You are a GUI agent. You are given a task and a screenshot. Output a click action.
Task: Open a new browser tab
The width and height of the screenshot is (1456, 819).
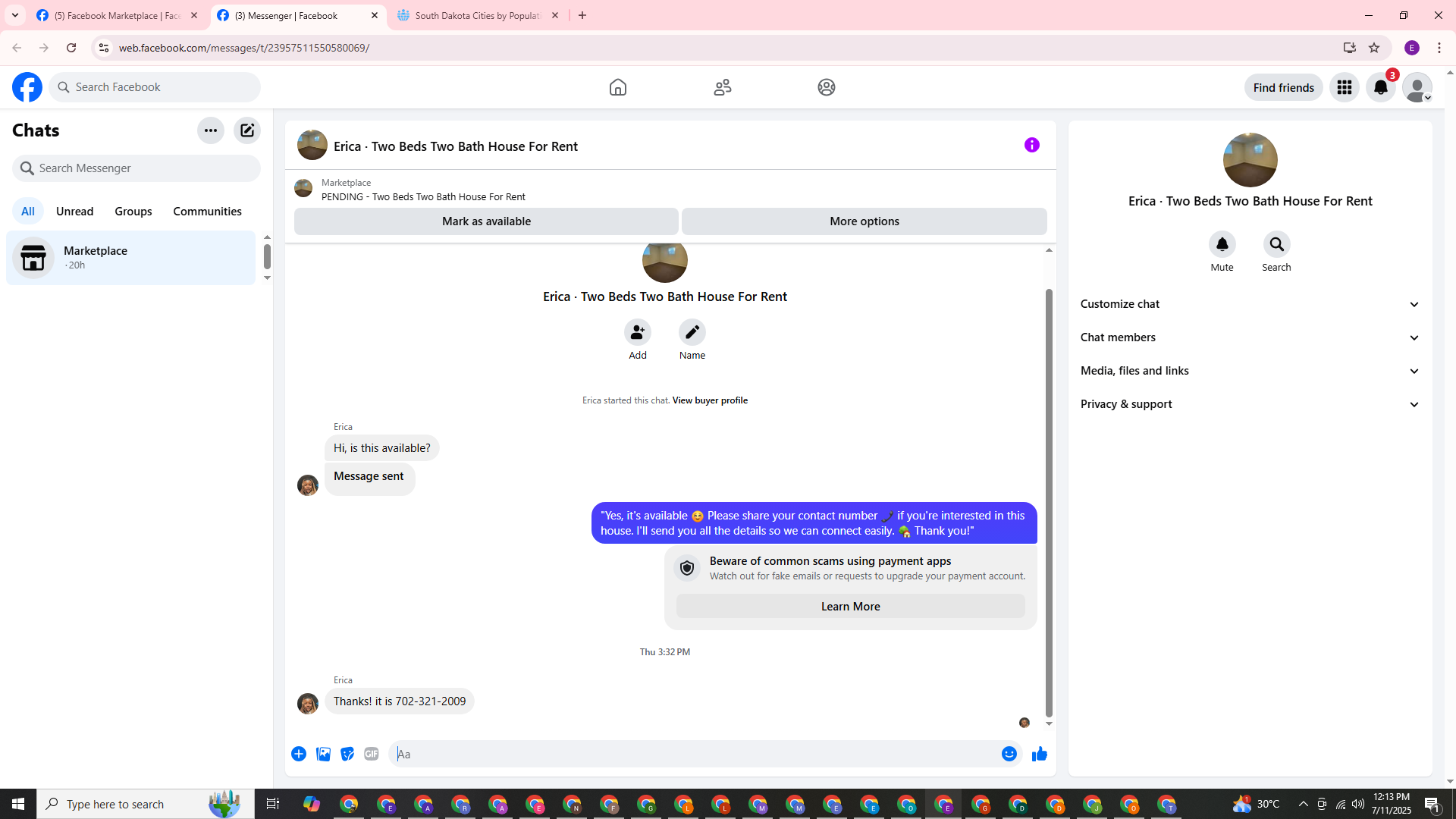pos(582,15)
